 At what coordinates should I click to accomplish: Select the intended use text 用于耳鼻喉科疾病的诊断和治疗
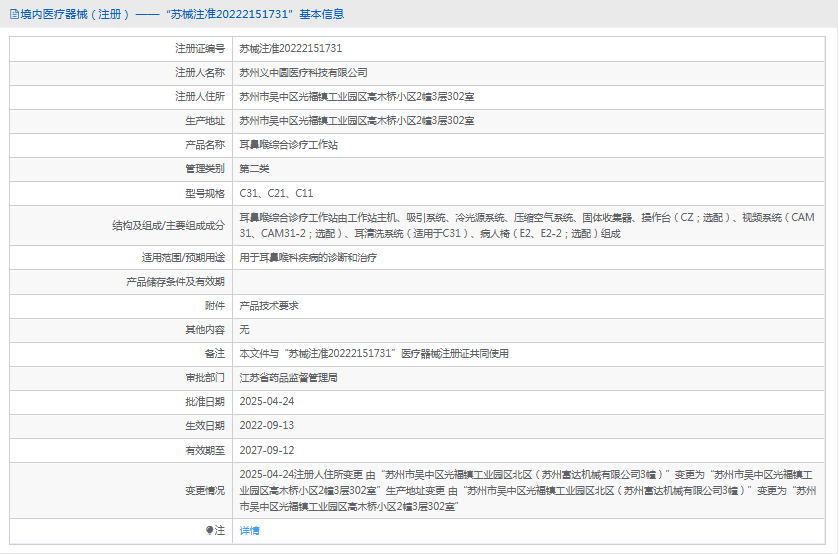point(308,257)
